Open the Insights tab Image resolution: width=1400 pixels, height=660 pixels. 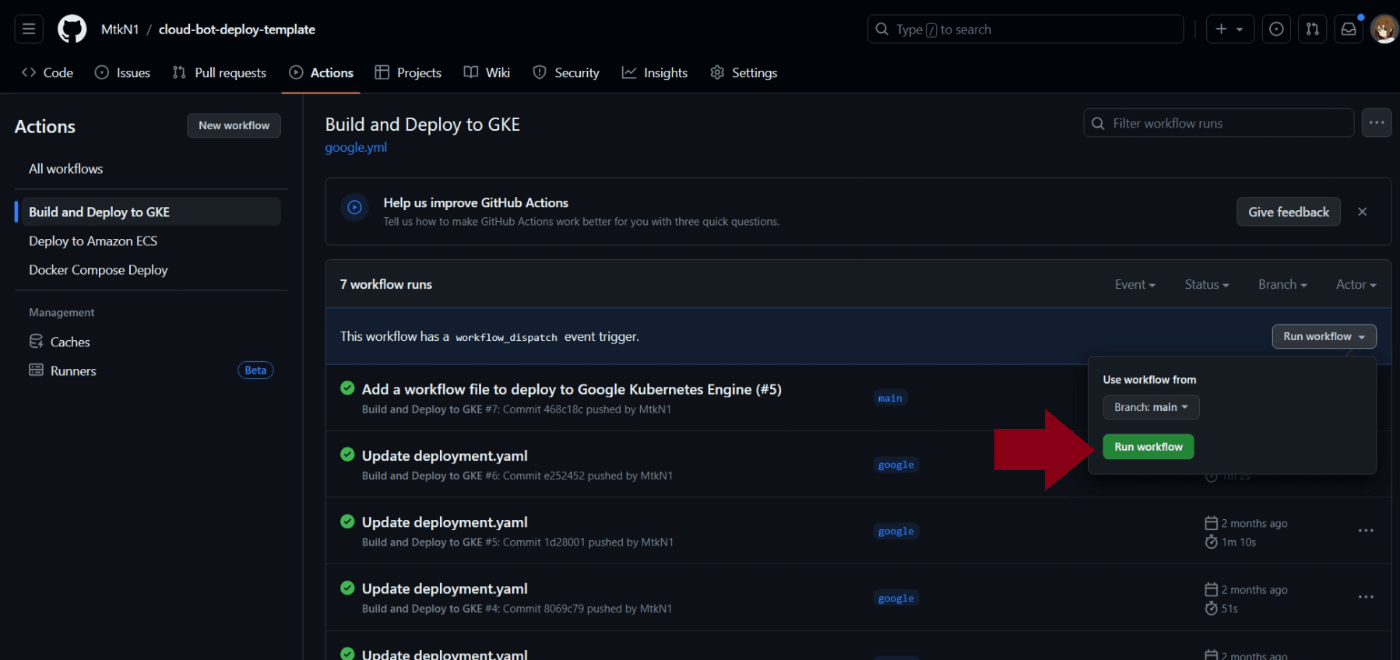655,72
